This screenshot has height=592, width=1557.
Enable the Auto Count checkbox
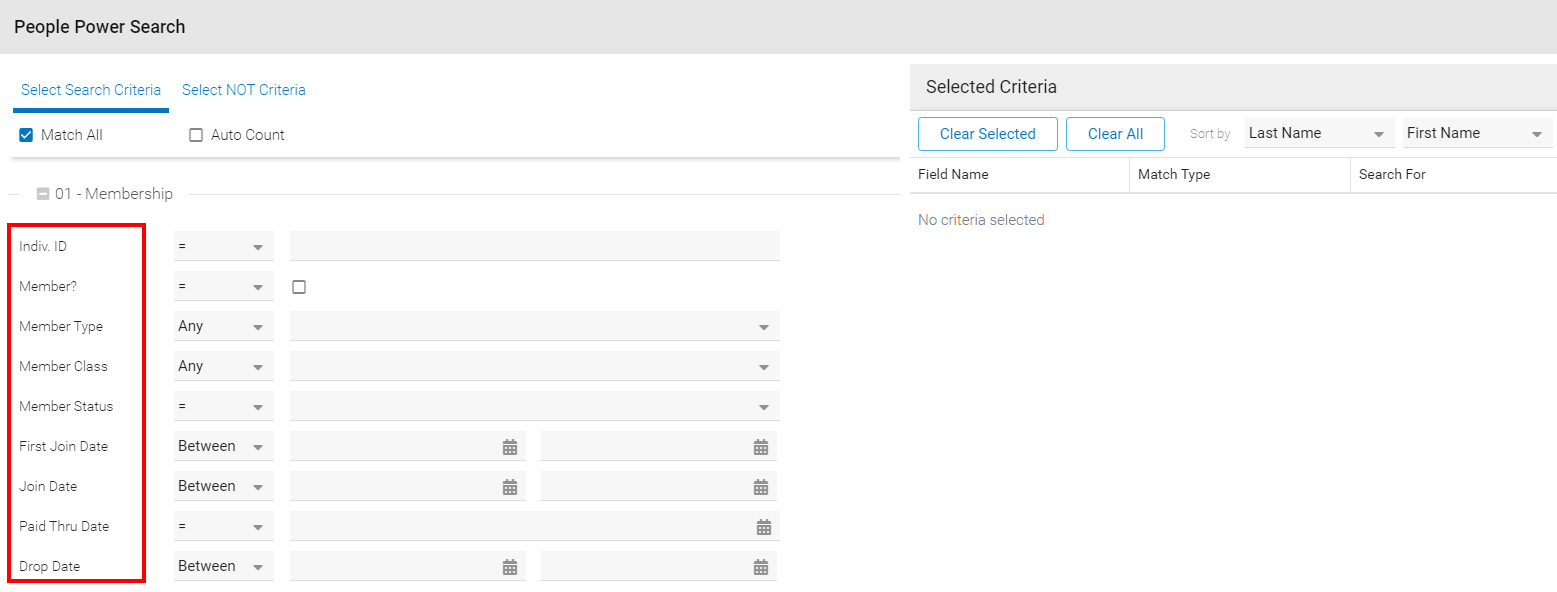pyautogui.click(x=196, y=135)
